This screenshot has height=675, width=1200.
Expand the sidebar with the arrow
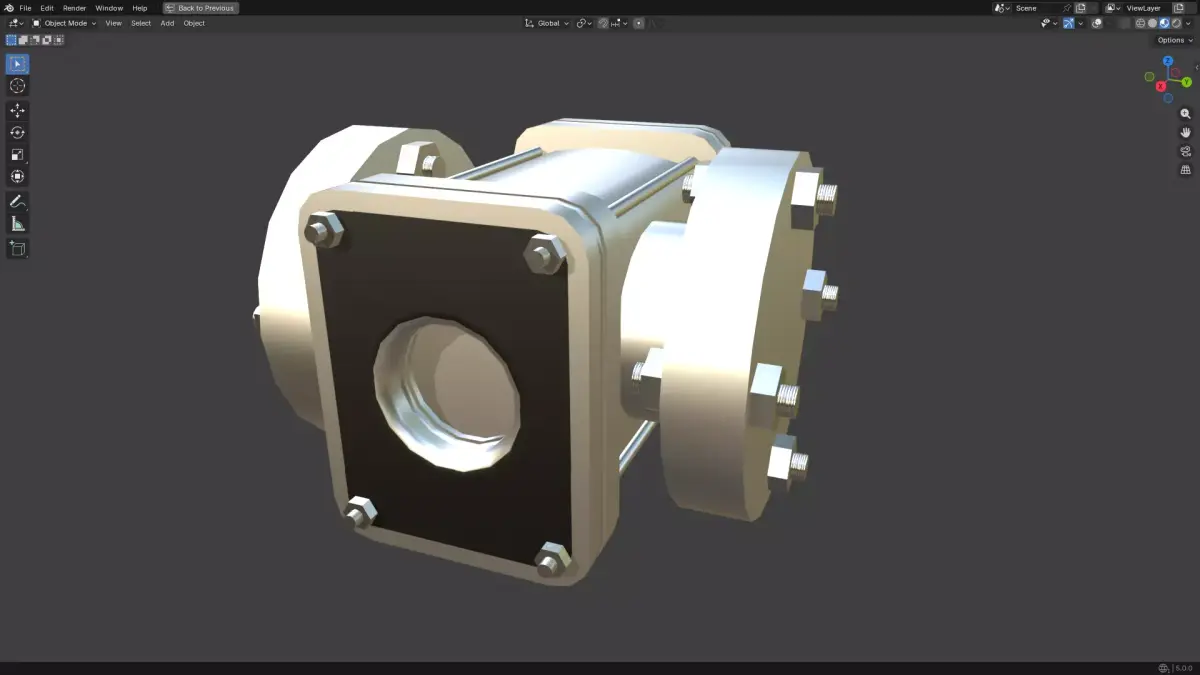pyautogui.click(x=1196, y=67)
